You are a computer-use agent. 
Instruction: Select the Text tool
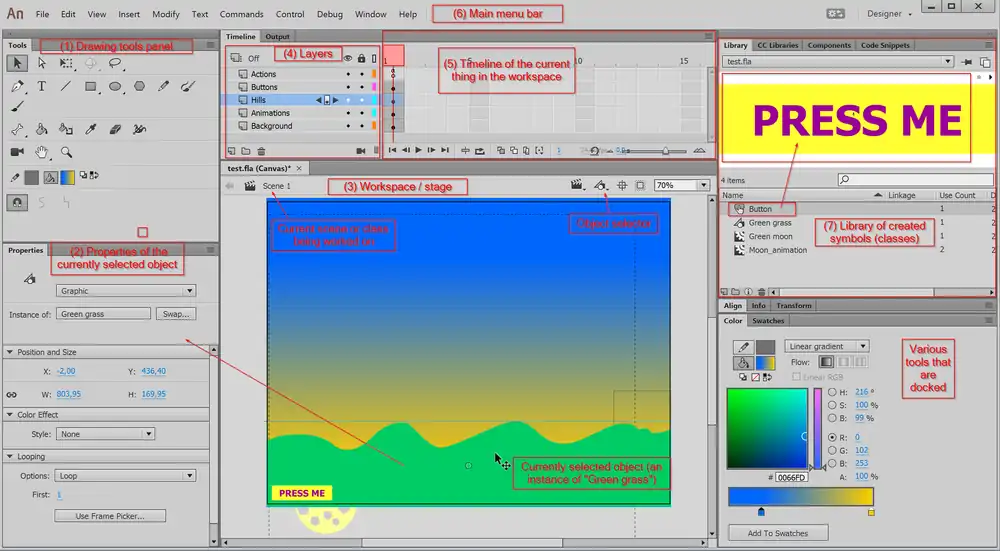point(42,86)
